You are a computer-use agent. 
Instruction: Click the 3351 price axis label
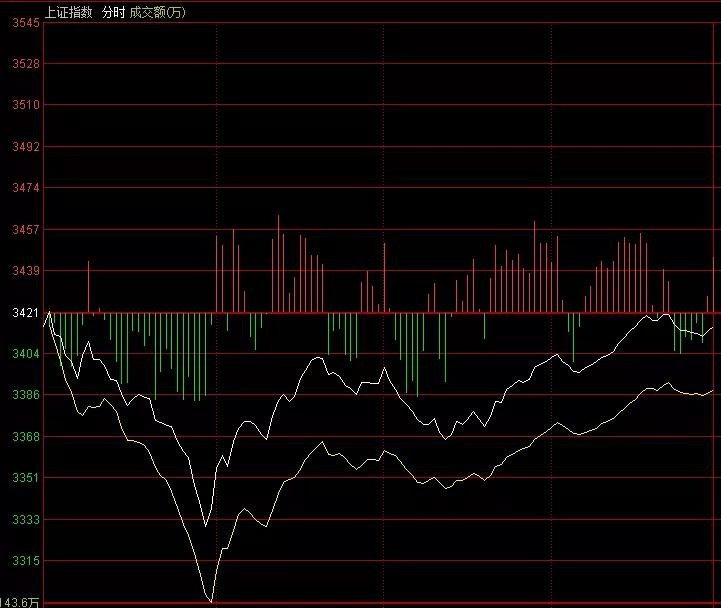(26, 478)
